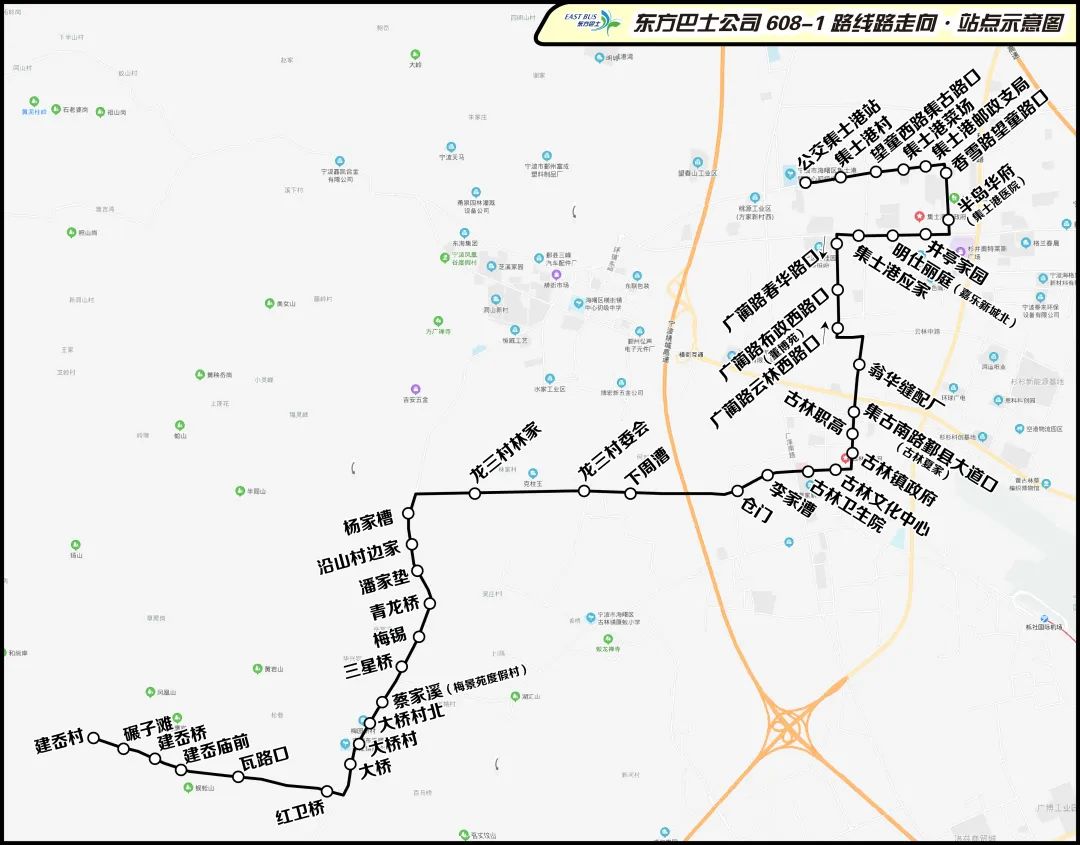Viewport: 1080px width, 845px height.
Task: Click the green 大岭 mountain marker icon
Action: click(415, 54)
